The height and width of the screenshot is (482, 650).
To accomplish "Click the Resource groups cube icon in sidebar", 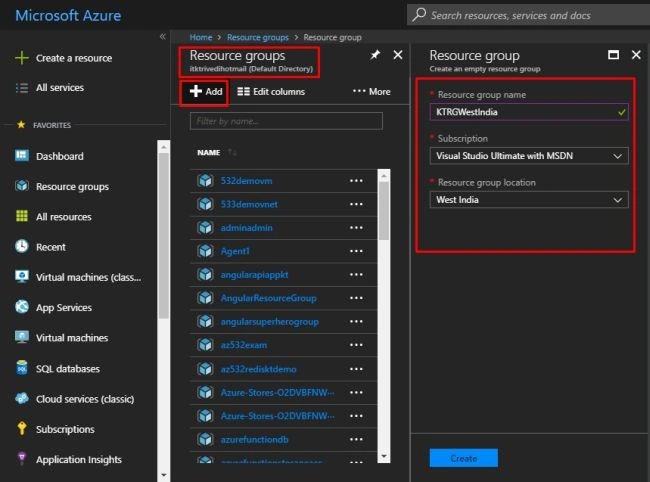I will pyautogui.click(x=22, y=186).
